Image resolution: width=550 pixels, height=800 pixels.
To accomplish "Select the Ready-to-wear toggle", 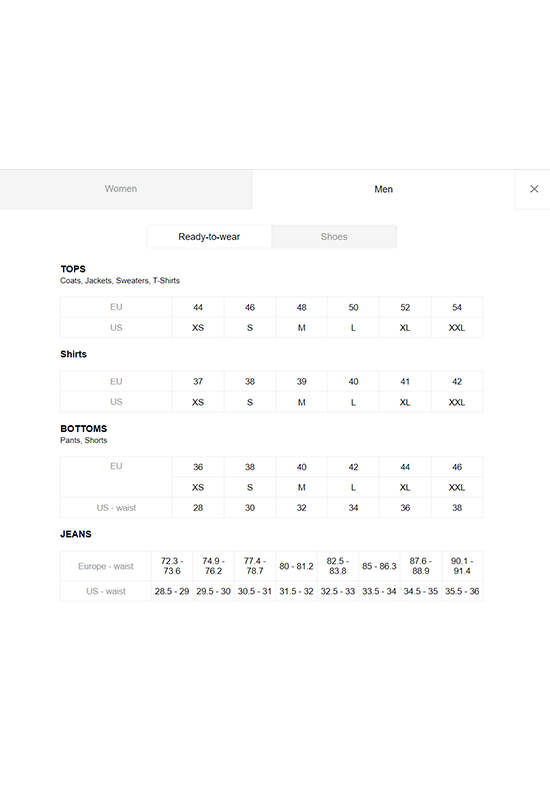I will coord(209,237).
